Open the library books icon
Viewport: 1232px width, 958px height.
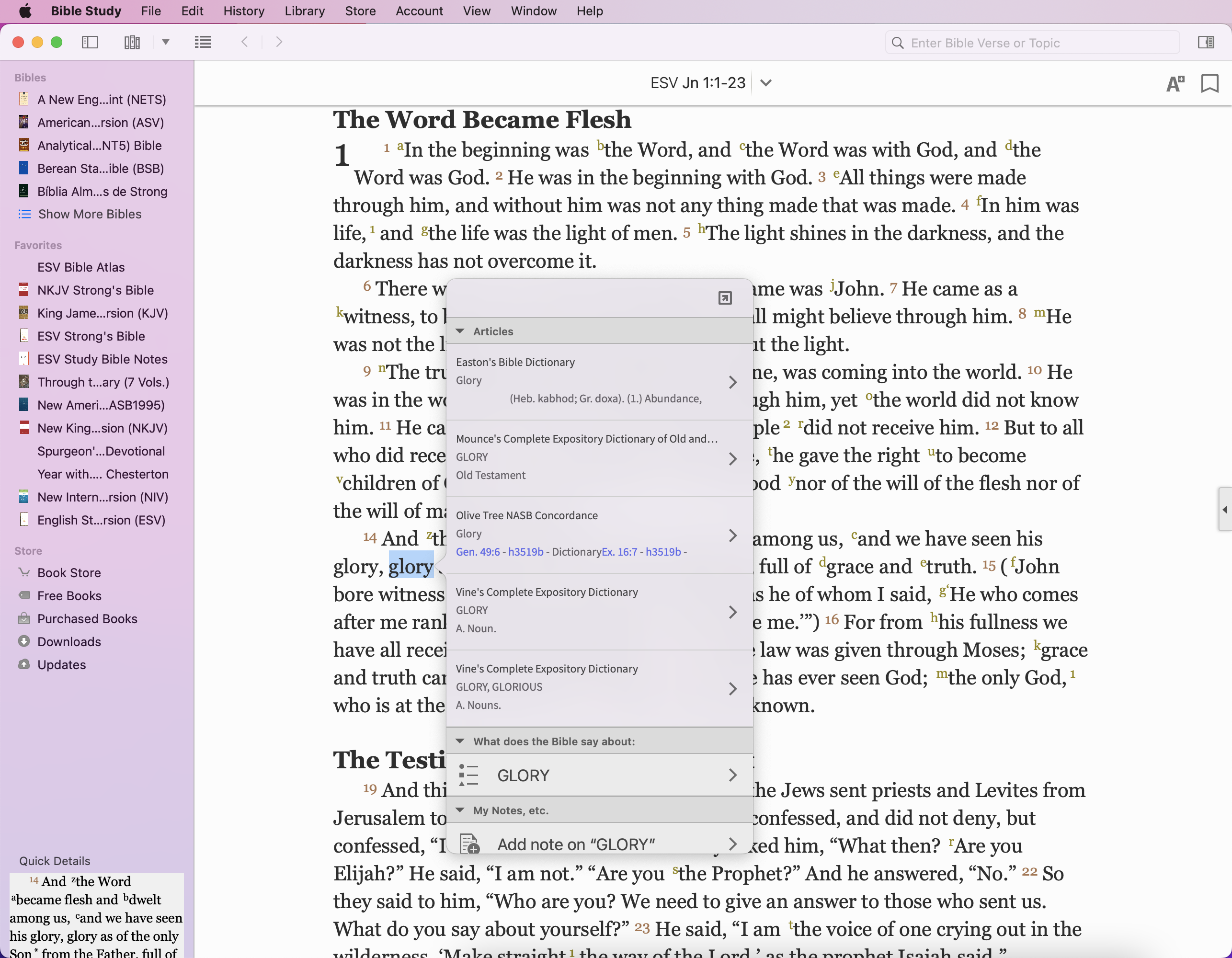[132, 42]
